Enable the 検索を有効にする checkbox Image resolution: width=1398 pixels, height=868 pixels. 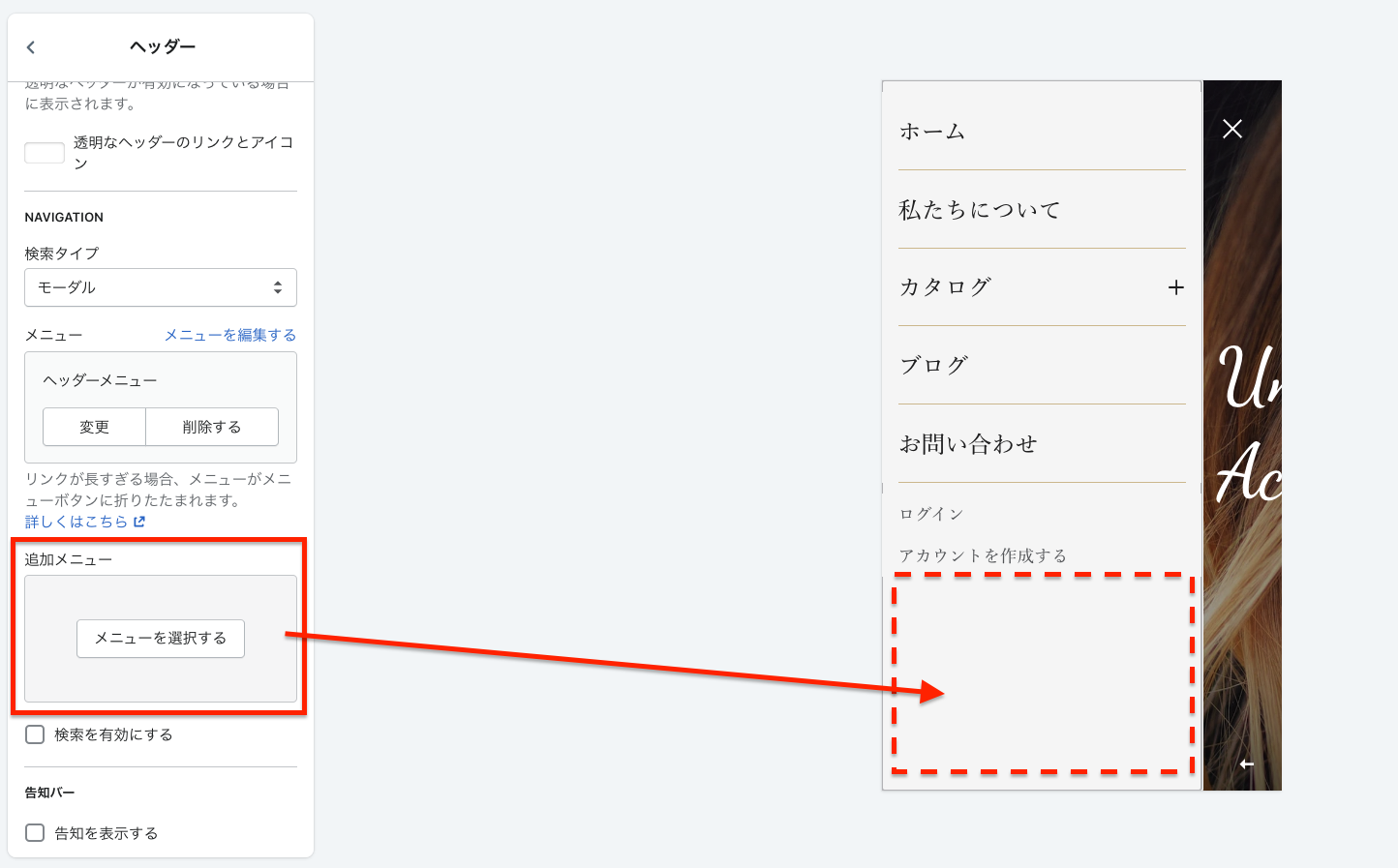coord(36,734)
